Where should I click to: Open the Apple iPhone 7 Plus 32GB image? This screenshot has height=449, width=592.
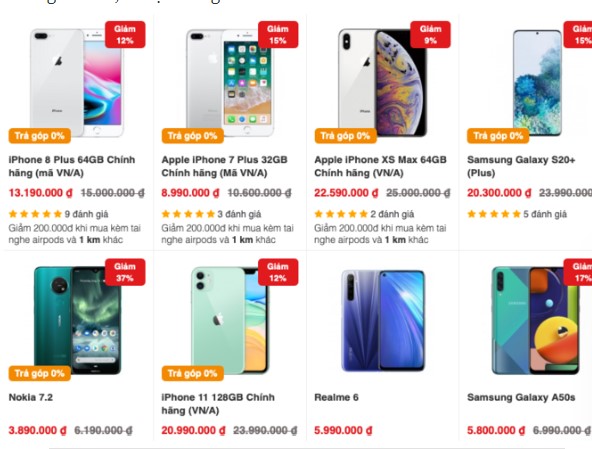click(230, 83)
